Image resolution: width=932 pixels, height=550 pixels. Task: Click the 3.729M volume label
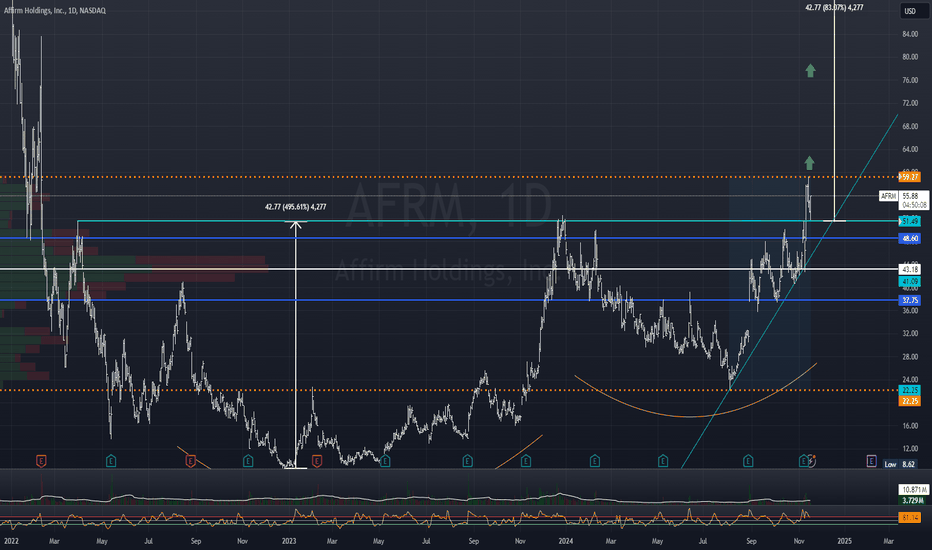pos(912,501)
